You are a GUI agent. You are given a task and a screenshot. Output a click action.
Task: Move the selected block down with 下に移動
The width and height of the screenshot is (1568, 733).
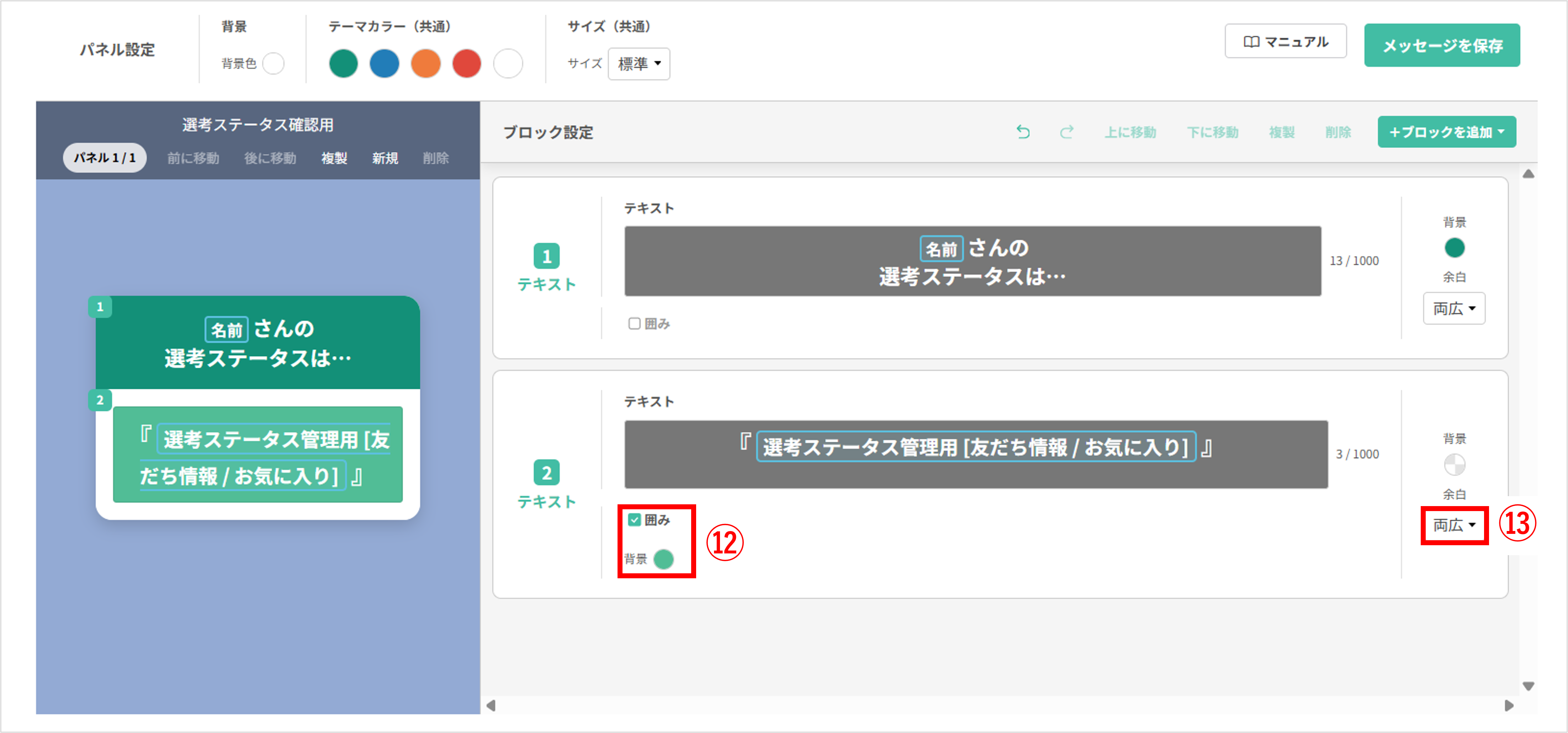(x=1213, y=132)
